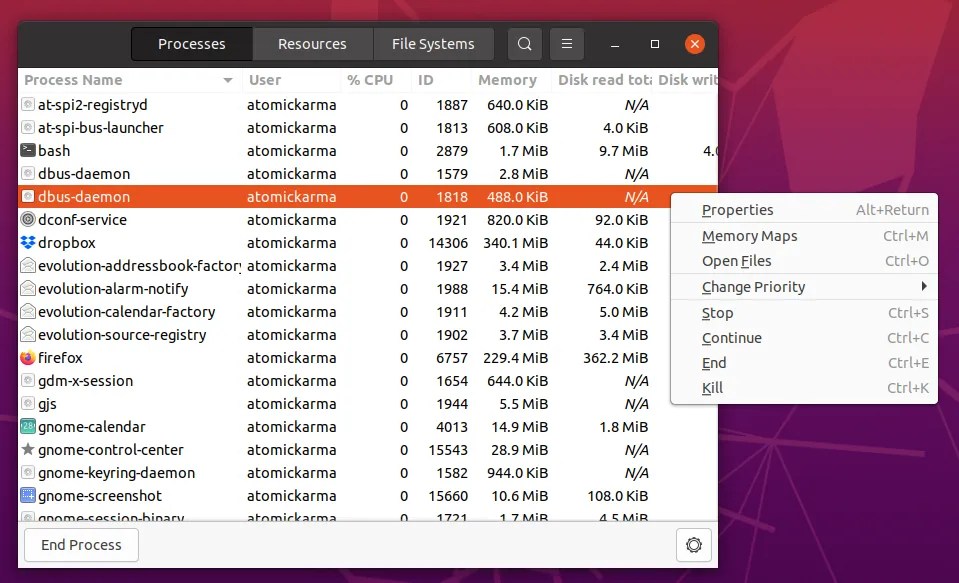The height and width of the screenshot is (583, 959).
Task: Open process search with the magnifier icon
Action: click(x=524, y=43)
